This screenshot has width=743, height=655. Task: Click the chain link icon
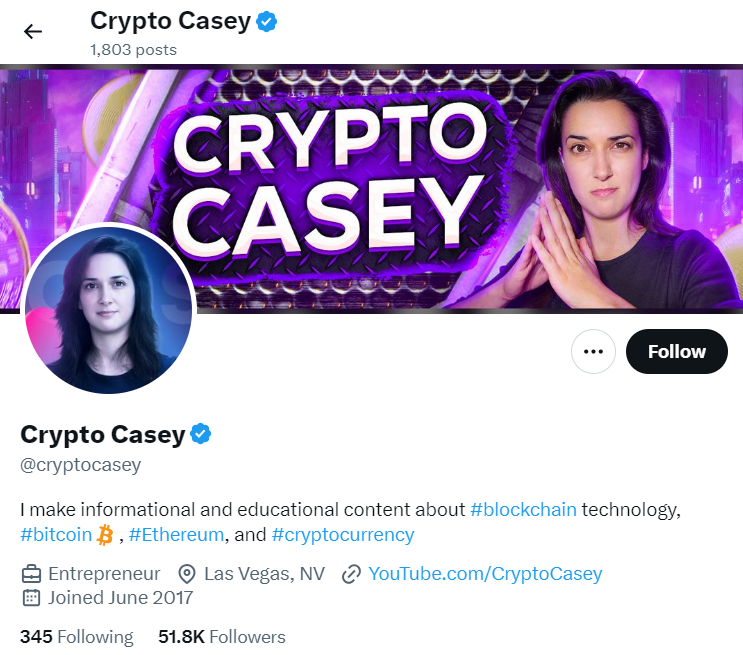click(x=351, y=574)
